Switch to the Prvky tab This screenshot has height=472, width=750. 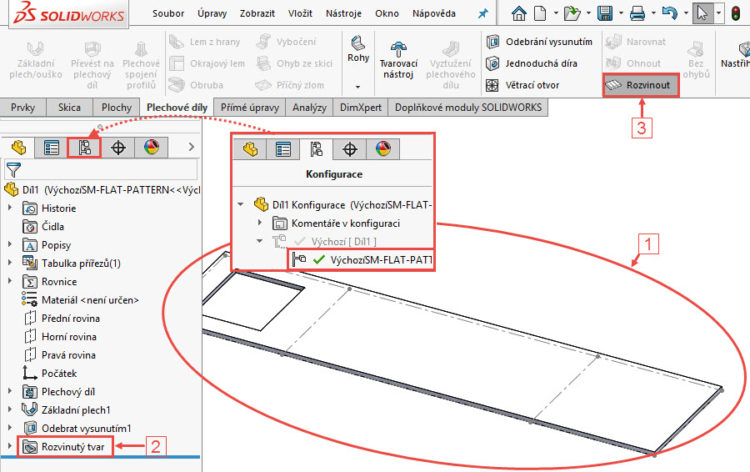(23, 108)
